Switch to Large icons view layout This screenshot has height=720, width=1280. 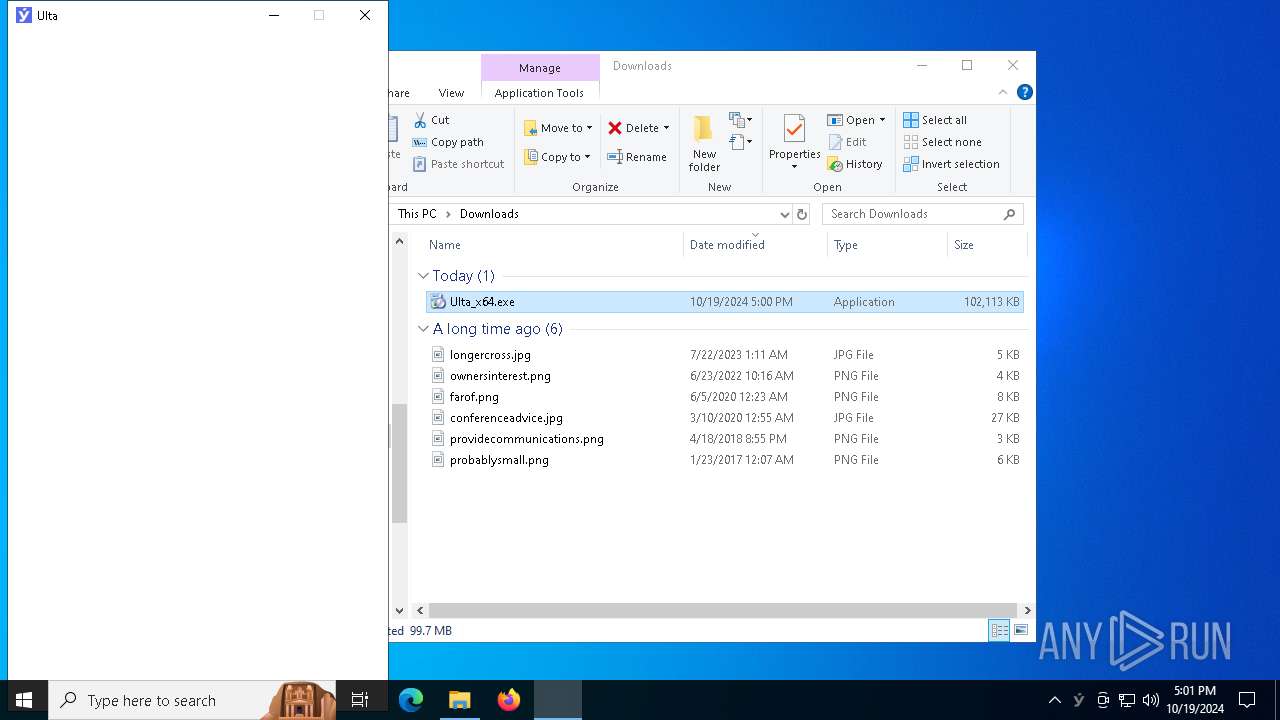1020,630
